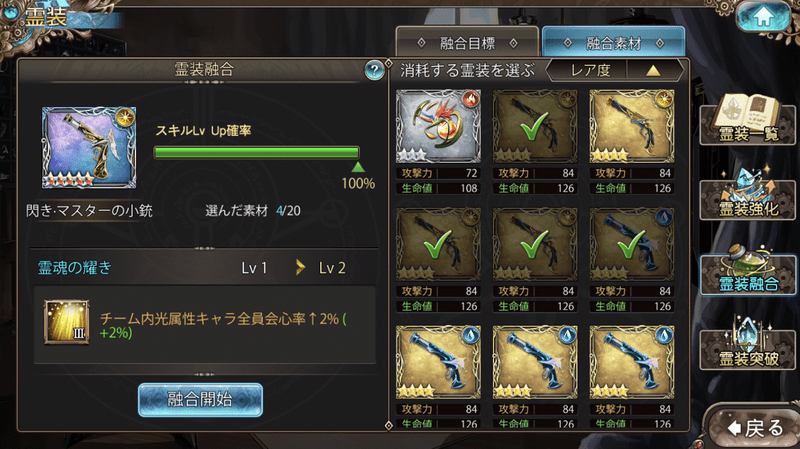The image size is (800, 449).
Task: Open 霊装一覧 book icon
Action: 748,120
